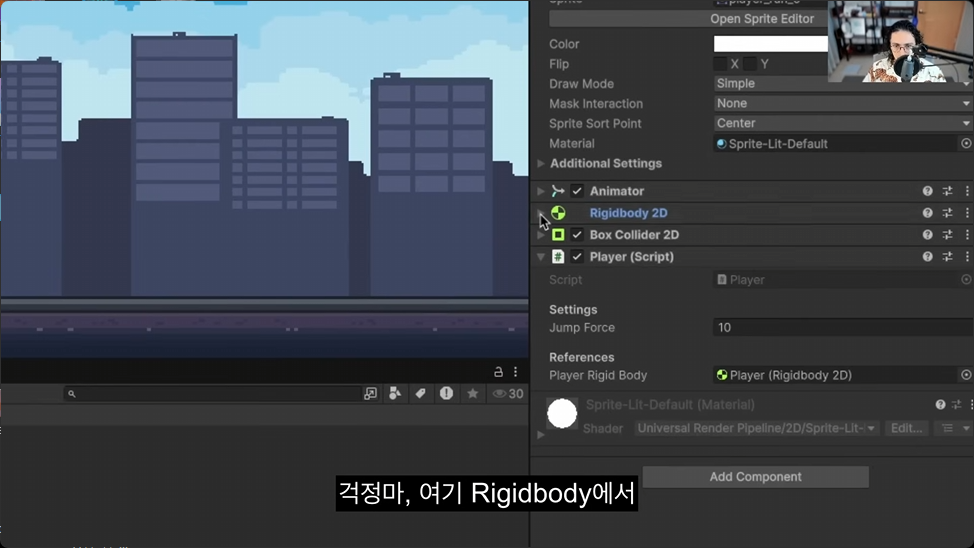Expand the Animator component

[x=541, y=191]
